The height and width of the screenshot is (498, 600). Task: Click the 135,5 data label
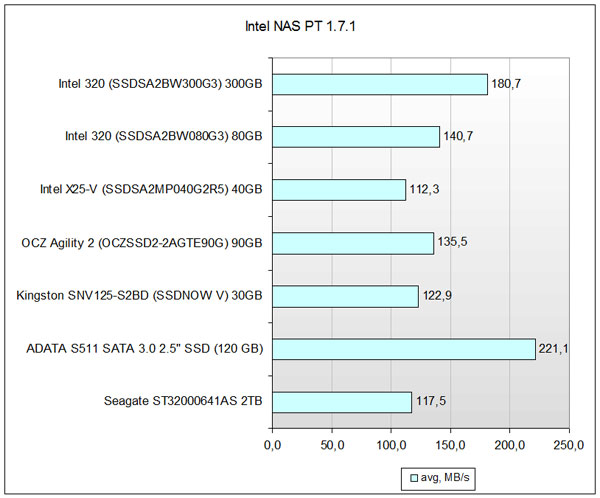point(452,242)
